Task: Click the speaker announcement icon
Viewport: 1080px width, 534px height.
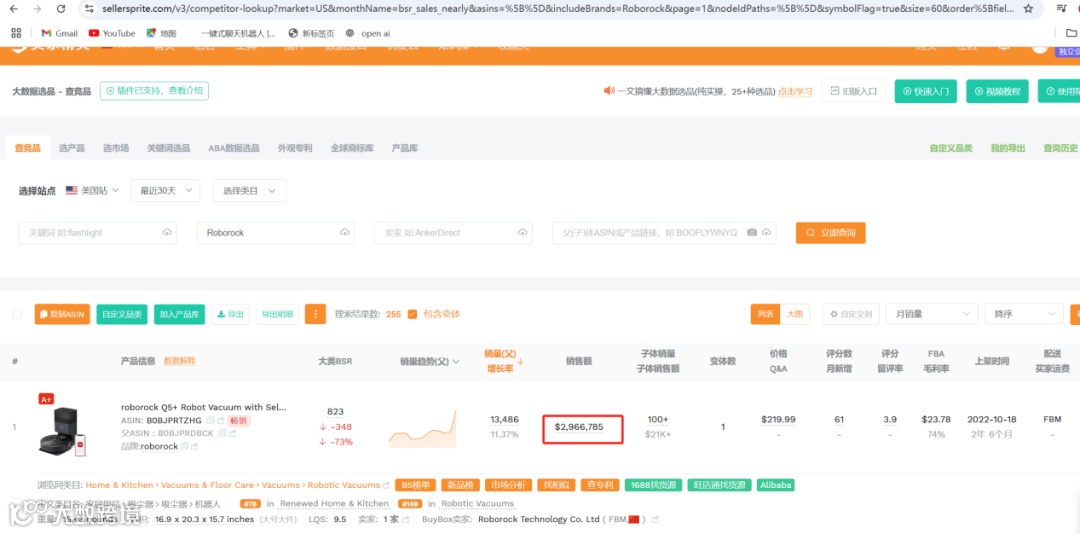Action: click(609, 90)
